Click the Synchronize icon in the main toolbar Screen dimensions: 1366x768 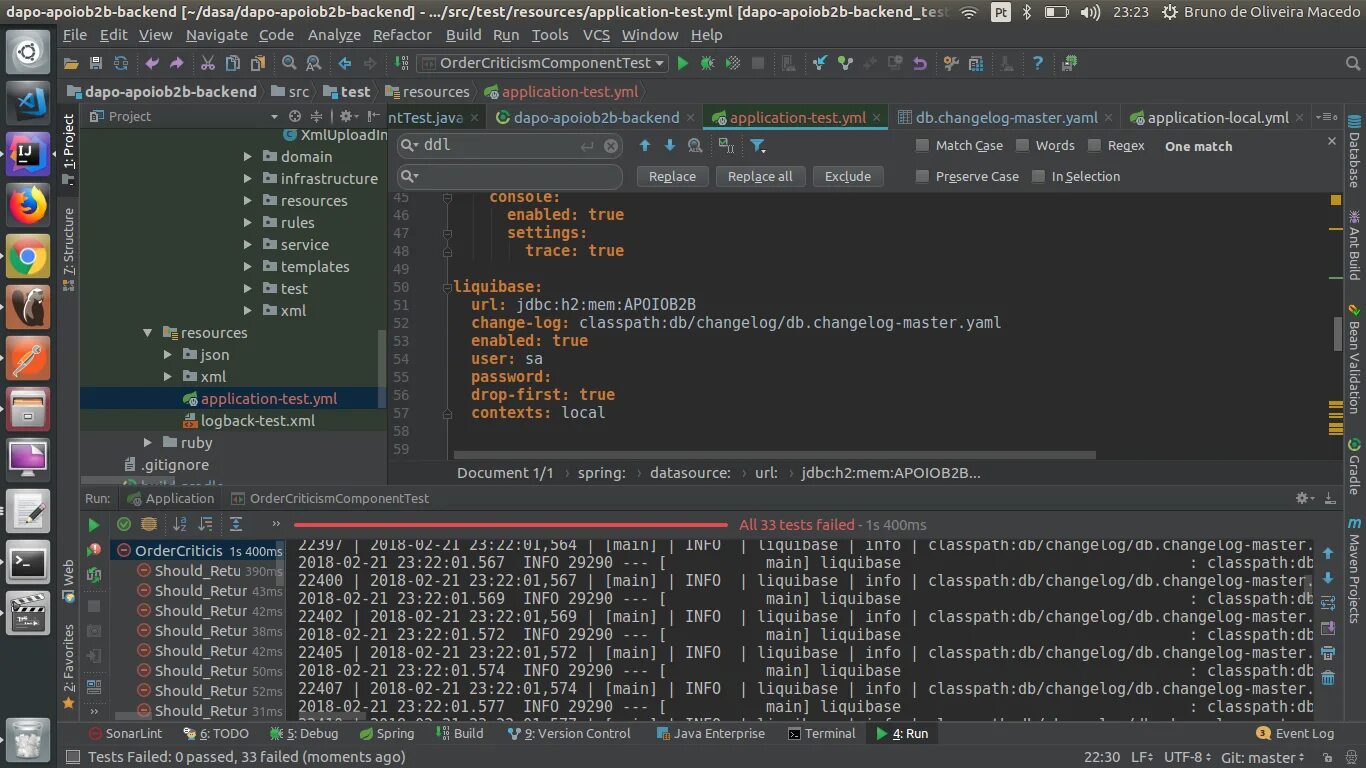pyautogui.click(x=121, y=63)
